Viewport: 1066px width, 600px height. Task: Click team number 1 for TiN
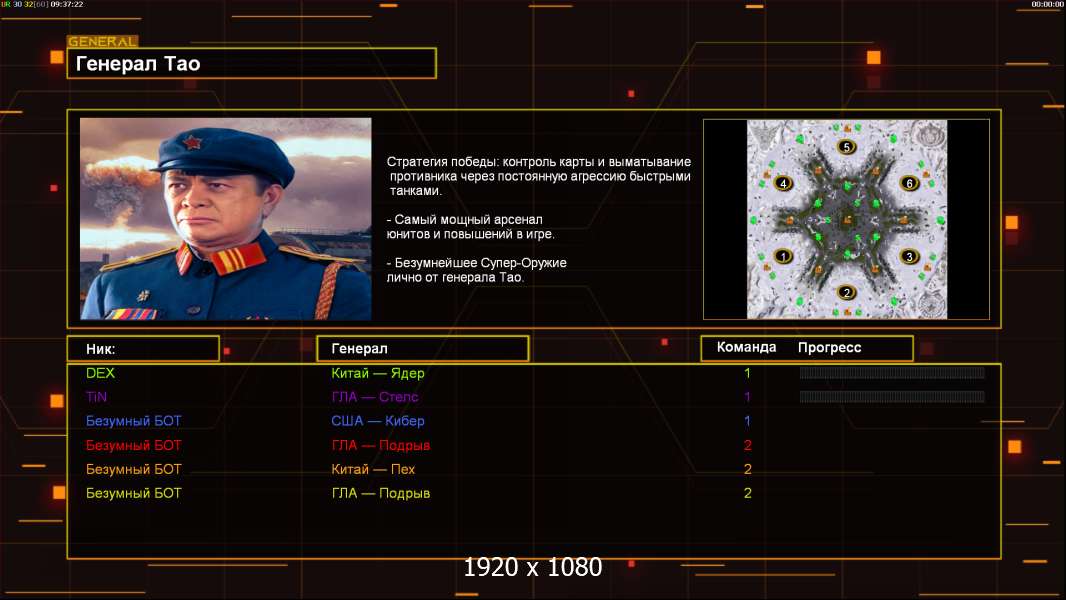point(747,397)
